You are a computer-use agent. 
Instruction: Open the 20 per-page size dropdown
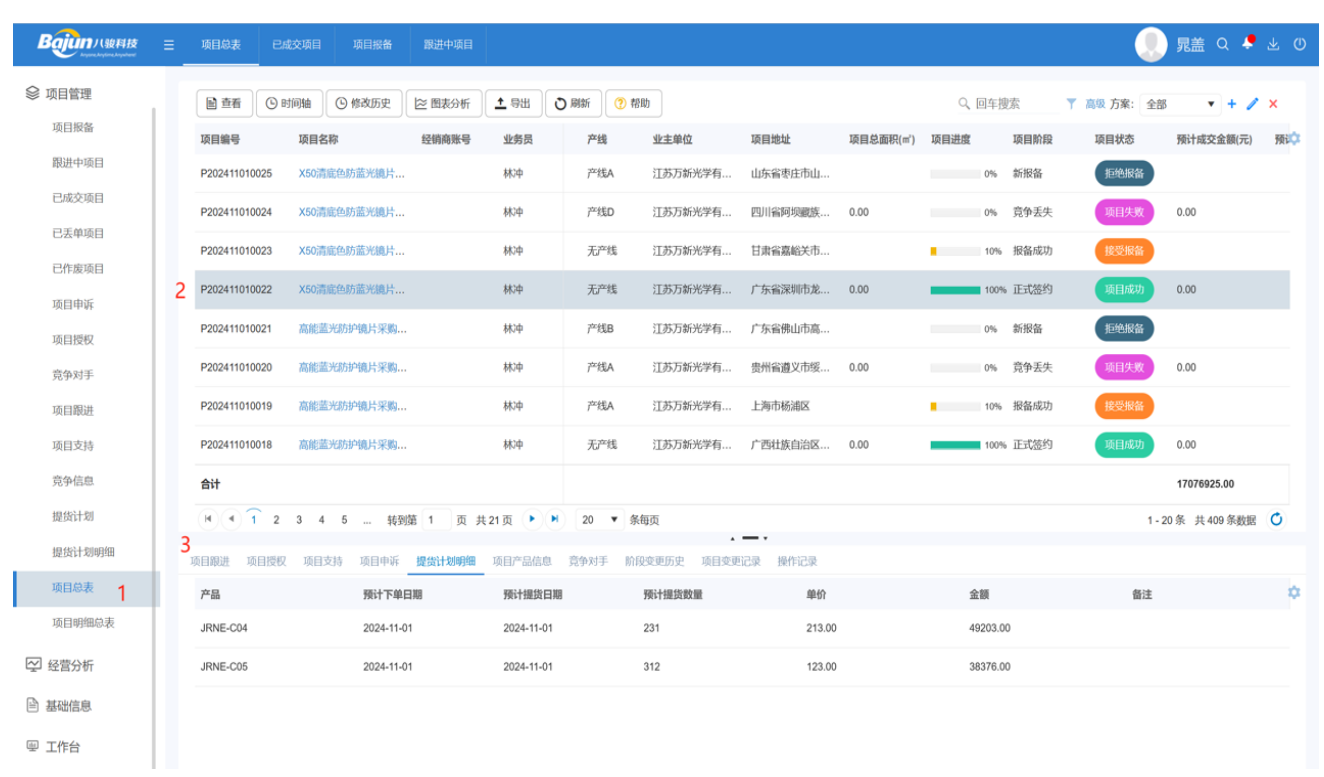coord(601,520)
